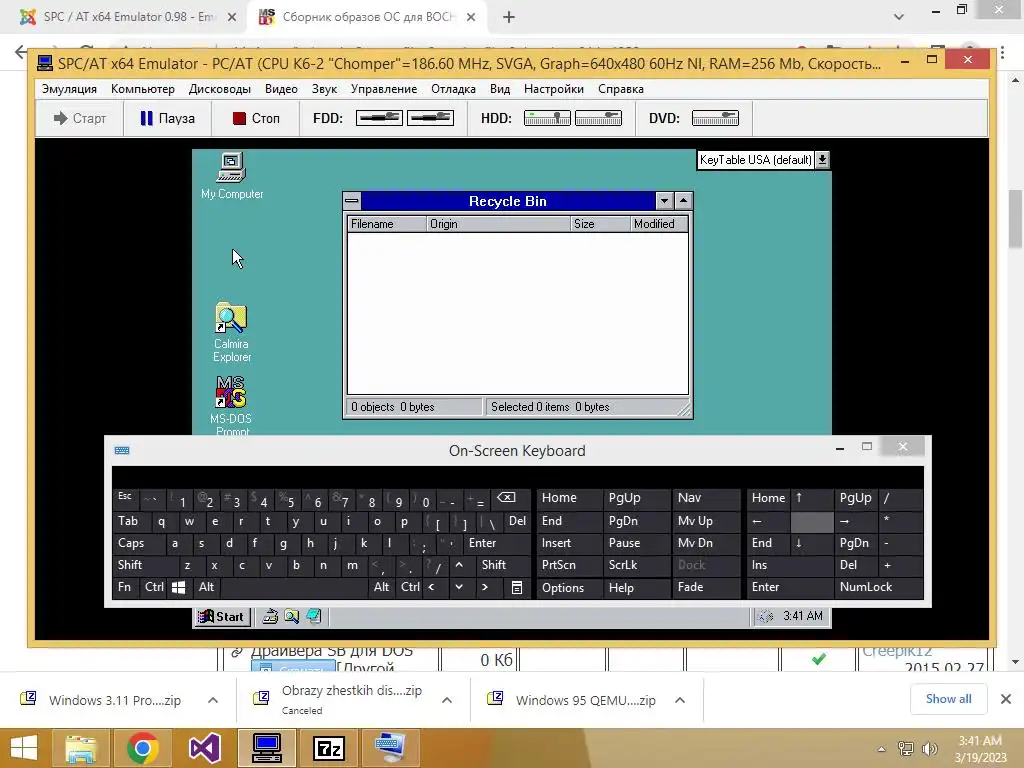The width and height of the screenshot is (1024, 768).
Task: Click Chrome tab search chevron
Action: [899, 17]
